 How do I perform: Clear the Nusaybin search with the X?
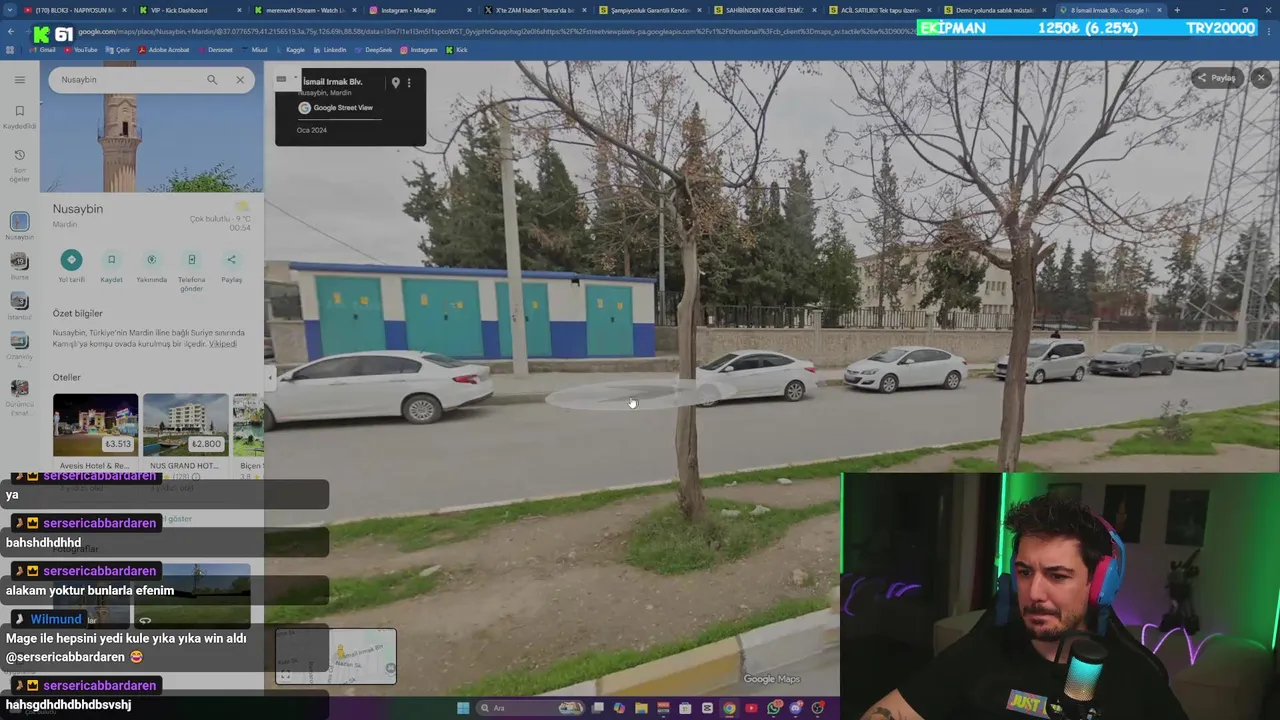240,80
